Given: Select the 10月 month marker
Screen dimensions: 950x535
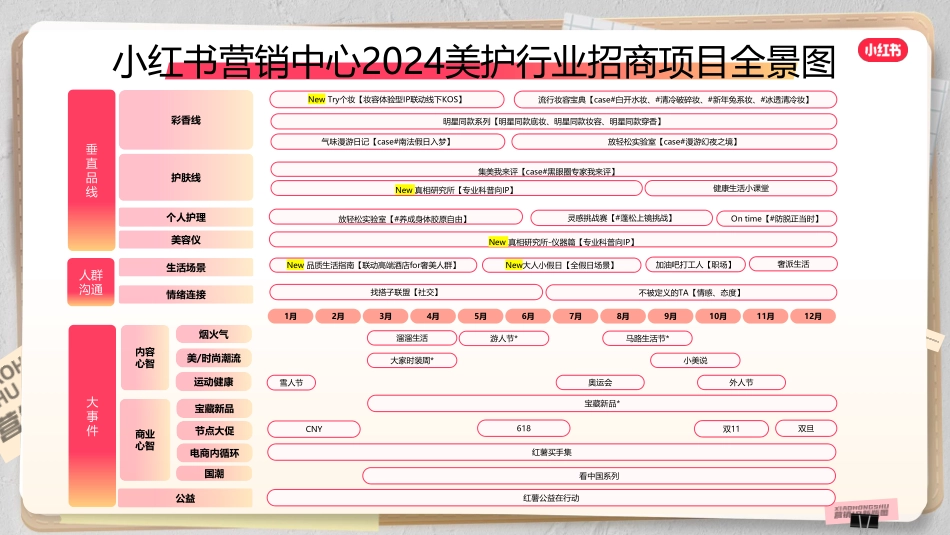Looking at the screenshot, I should [718, 316].
